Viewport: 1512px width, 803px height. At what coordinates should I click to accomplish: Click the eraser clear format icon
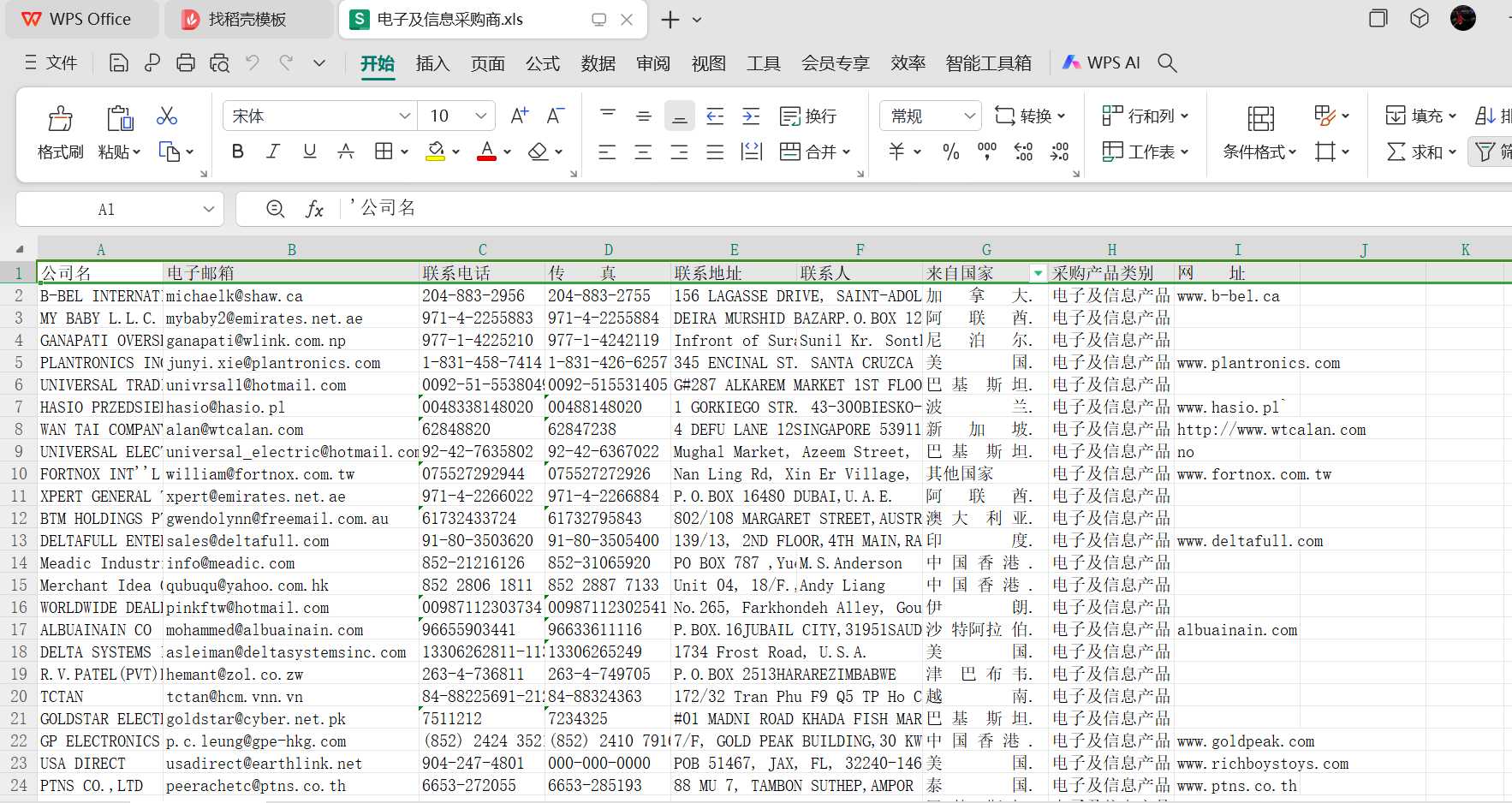pos(538,152)
